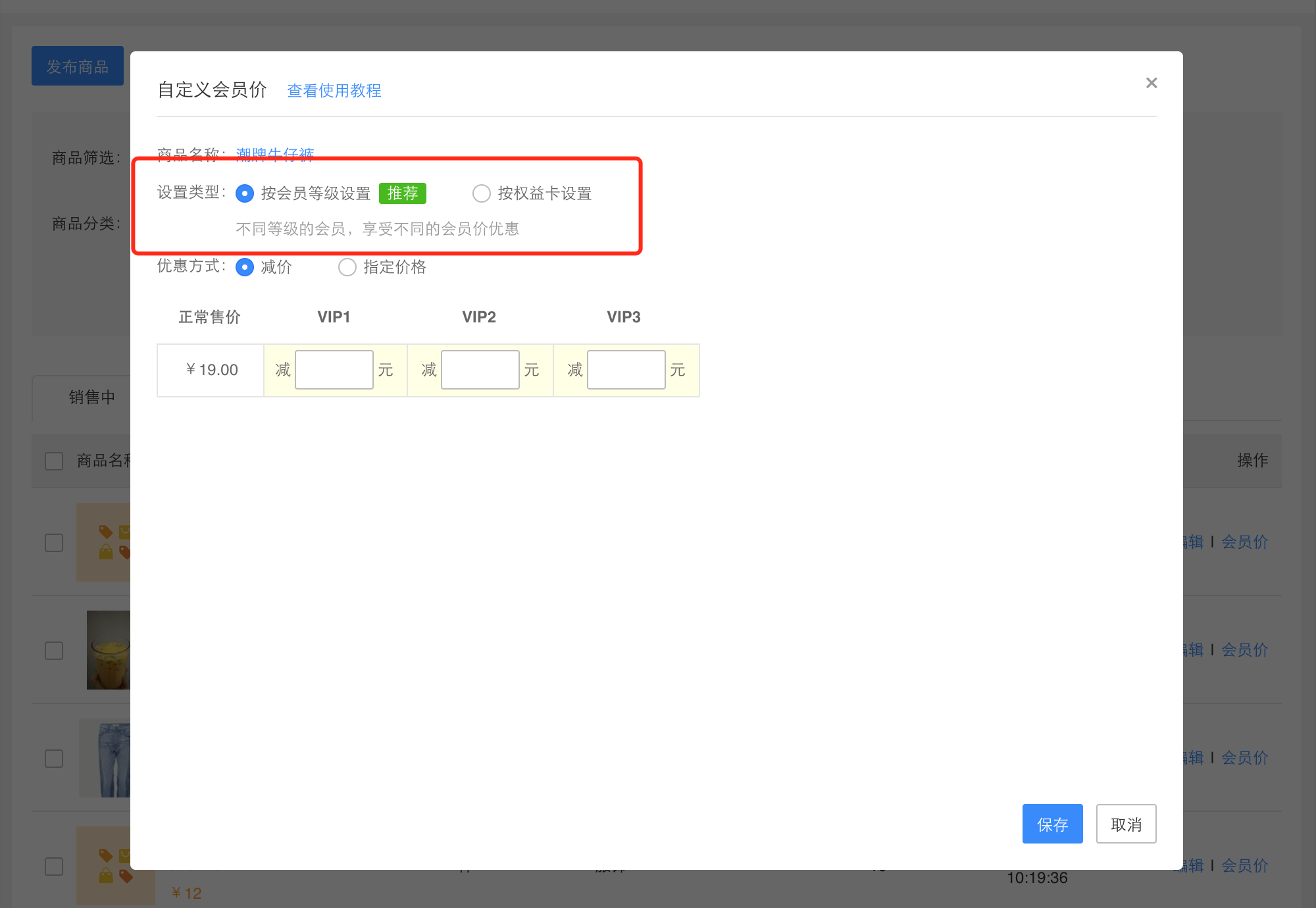
Task: Tick the first product row checkbox
Action: (x=54, y=543)
